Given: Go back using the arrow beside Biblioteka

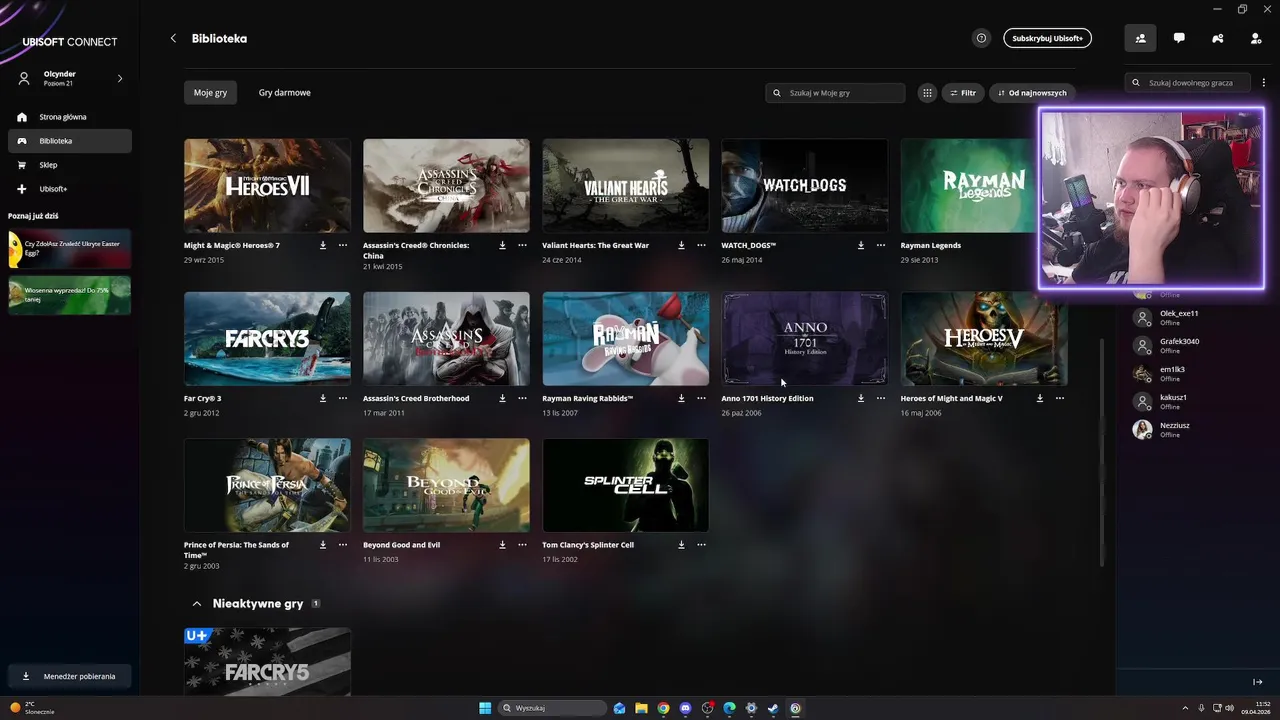Looking at the screenshot, I should (x=173, y=38).
